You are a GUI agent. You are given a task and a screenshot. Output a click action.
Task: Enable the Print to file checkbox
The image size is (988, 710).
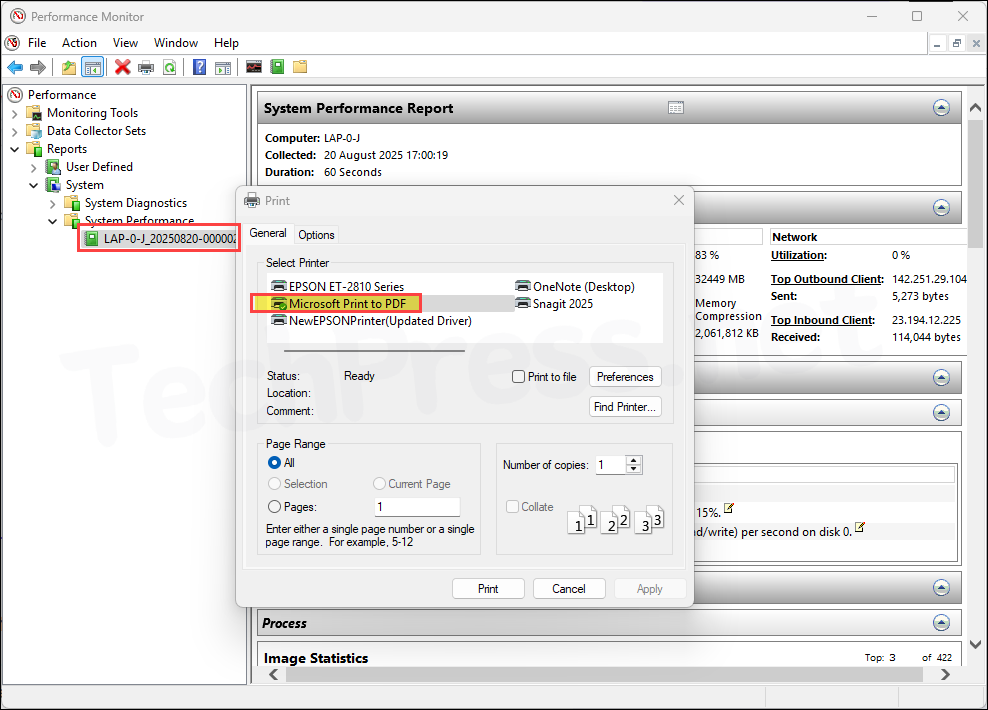point(518,377)
